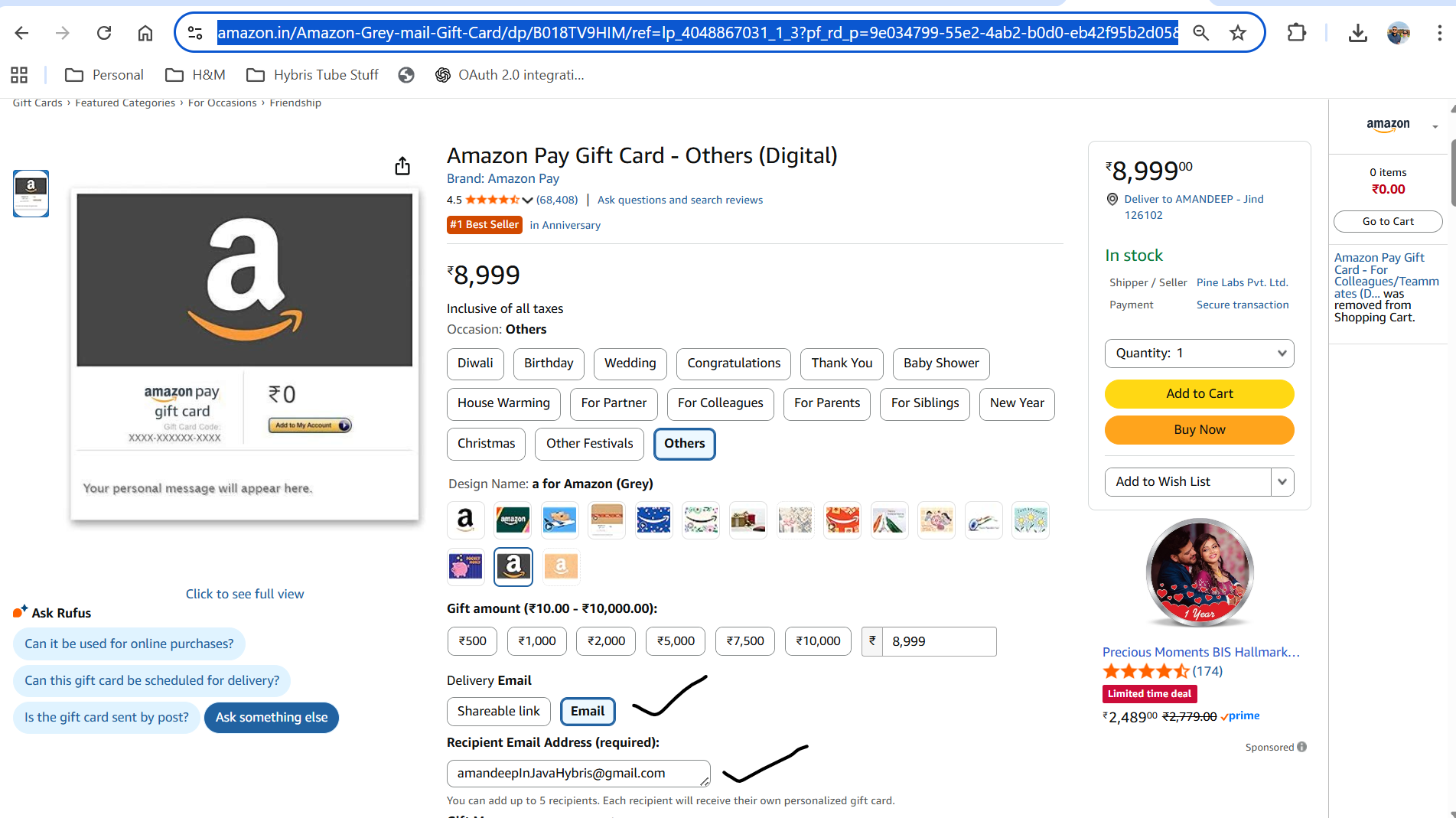Image resolution: width=1456 pixels, height=818 pixels.
Task: Select the Diwali occasion option
Action: pyautogui.click(x=474, y=363)
